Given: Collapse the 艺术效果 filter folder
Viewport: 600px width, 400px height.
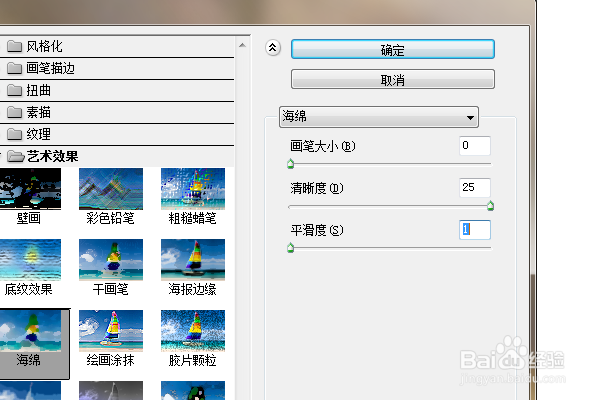Looking at the screenshot, I should point(117,156).
